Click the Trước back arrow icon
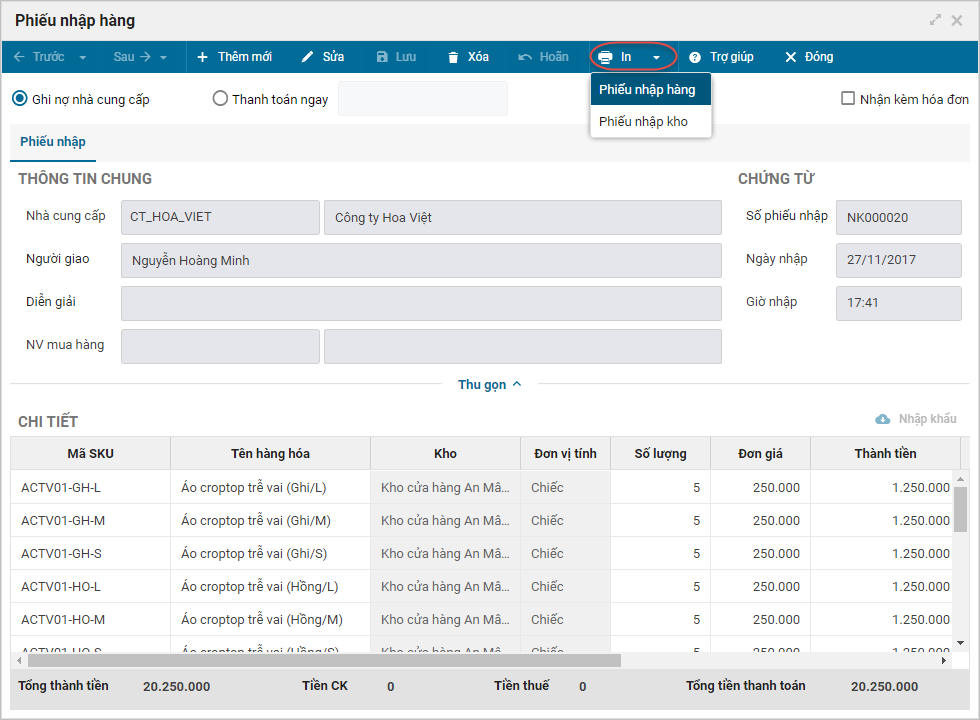980x720 pixels. (x=19, y=57)
